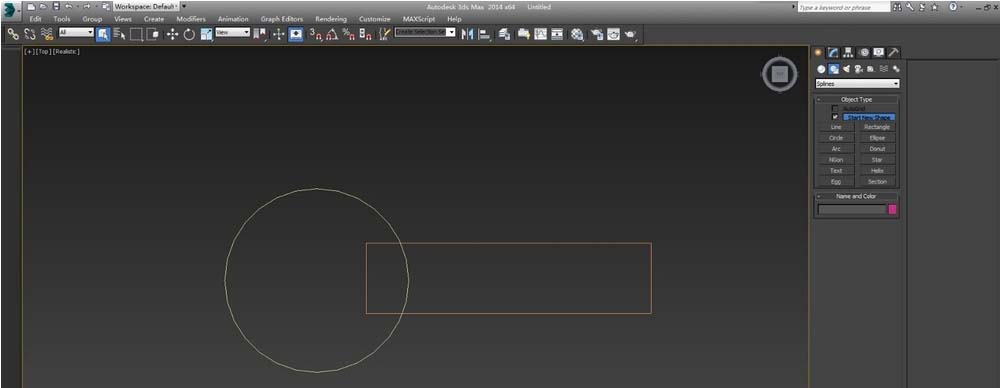
Task: Open Rendered Frame Window
Action: point(614,34)
